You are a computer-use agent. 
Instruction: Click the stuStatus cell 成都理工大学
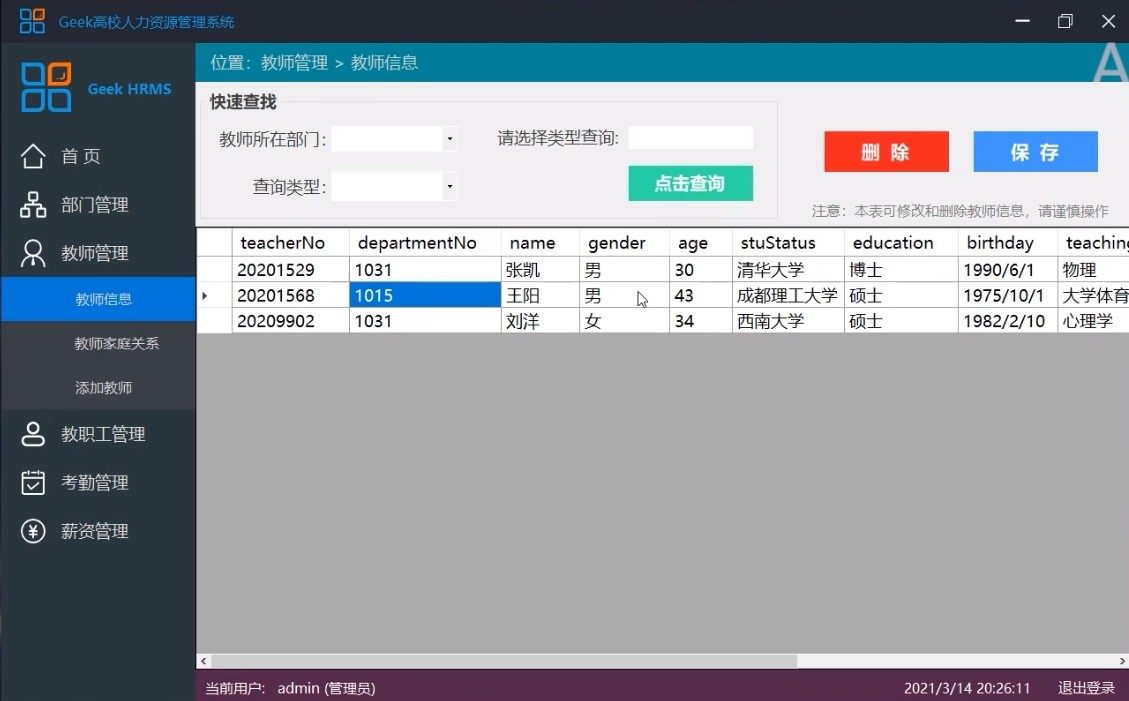click(788, 296)
